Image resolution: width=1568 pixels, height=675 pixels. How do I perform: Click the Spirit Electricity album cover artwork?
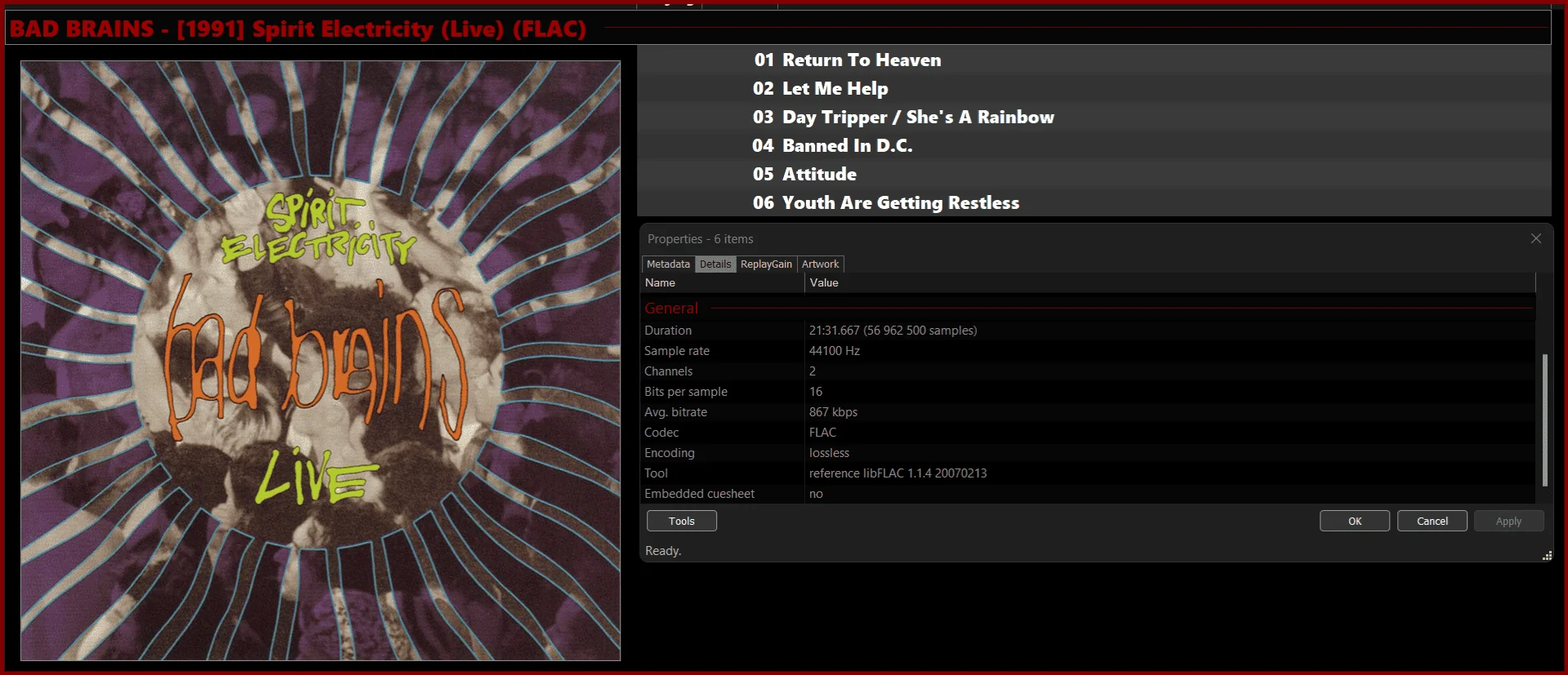click(x=320, y=360)
